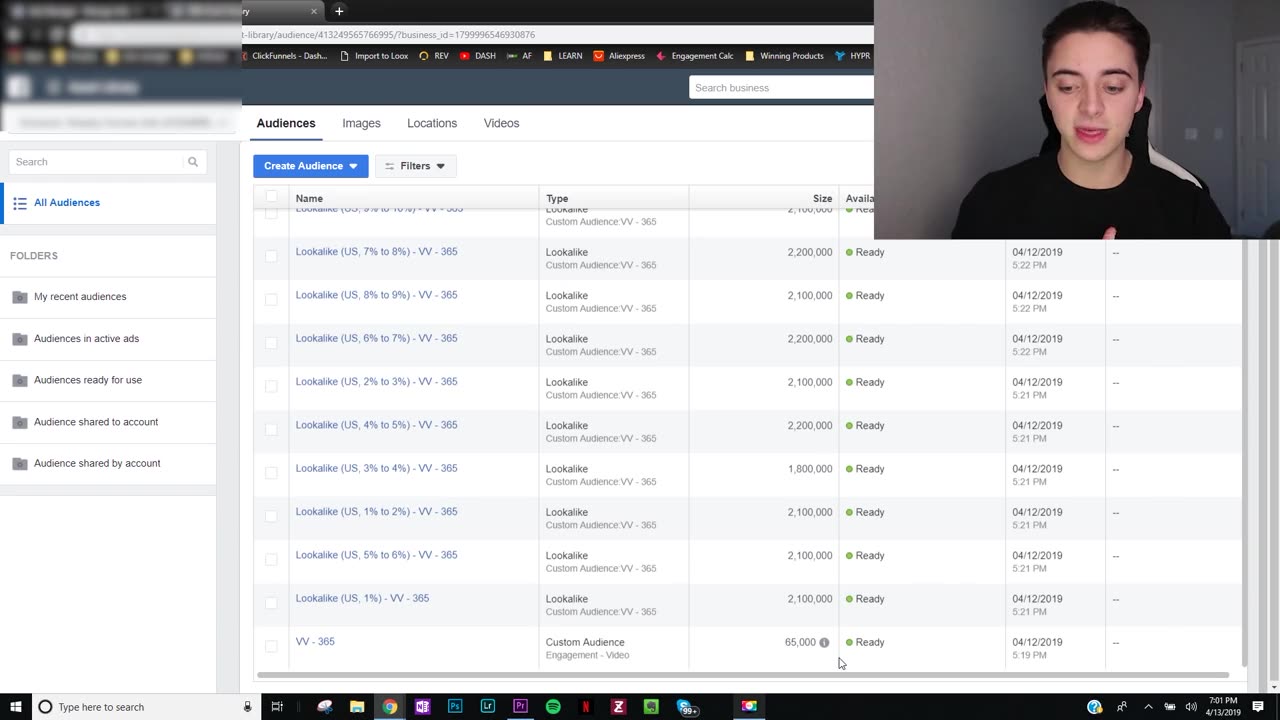The height and width of the screenshot is (720, 1280).
Task: Open the Windows notification center
Action: pyautogui.click(x=1258, y=707)
